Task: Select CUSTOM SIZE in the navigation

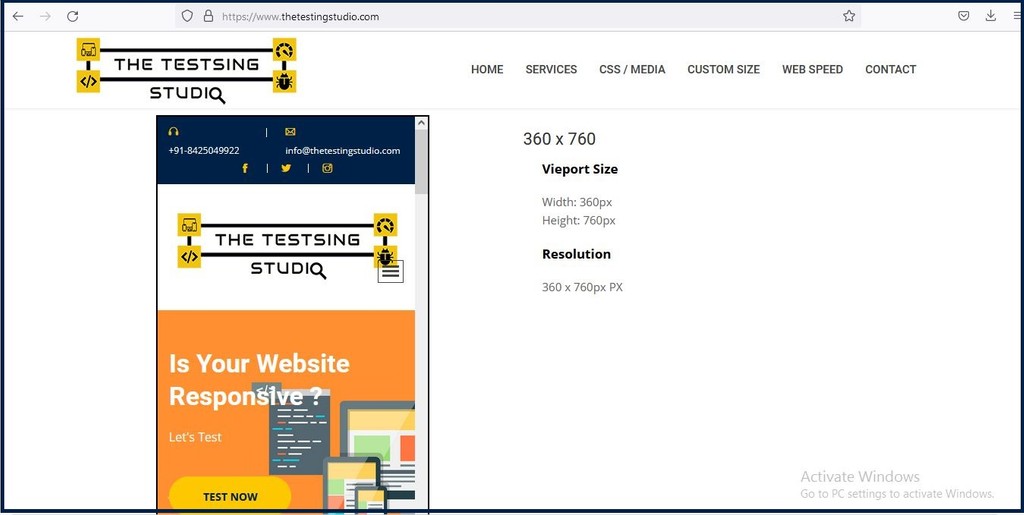Action: [723, 70]
